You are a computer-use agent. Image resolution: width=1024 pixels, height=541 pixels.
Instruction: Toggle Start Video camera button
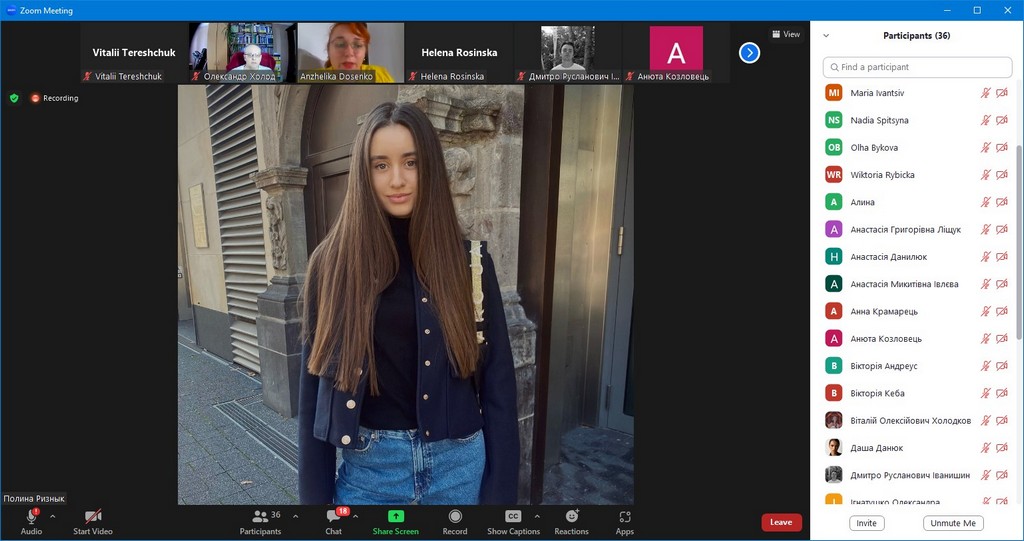(x=93, y=517)
